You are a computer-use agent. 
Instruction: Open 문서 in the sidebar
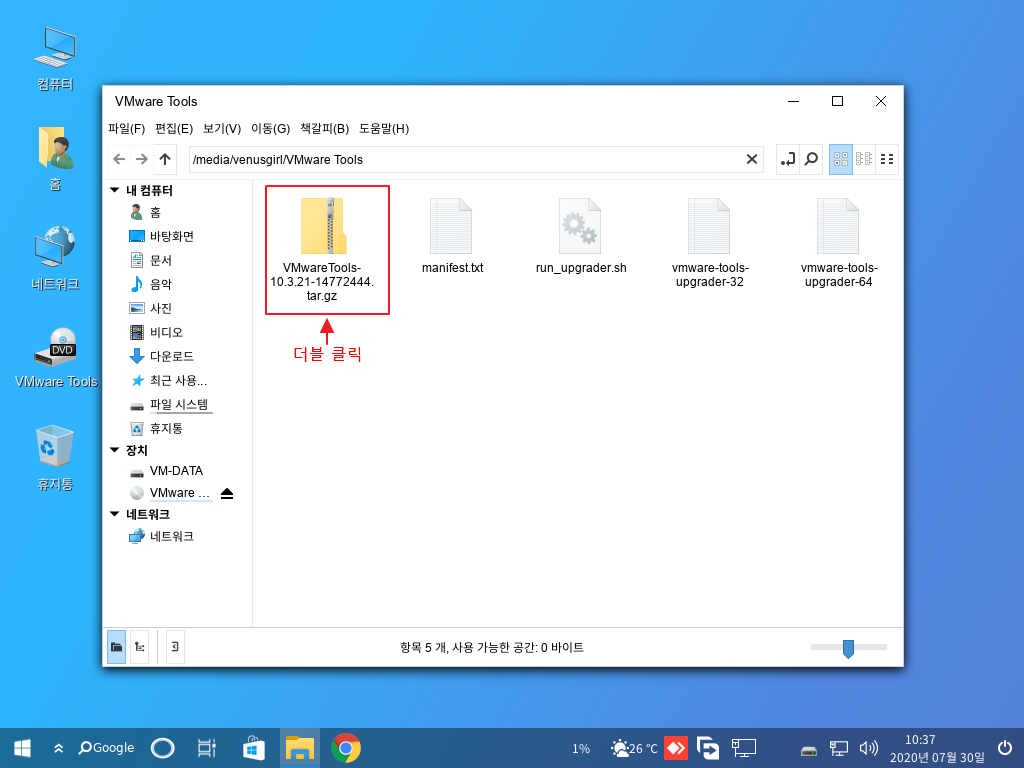(151, 261)
